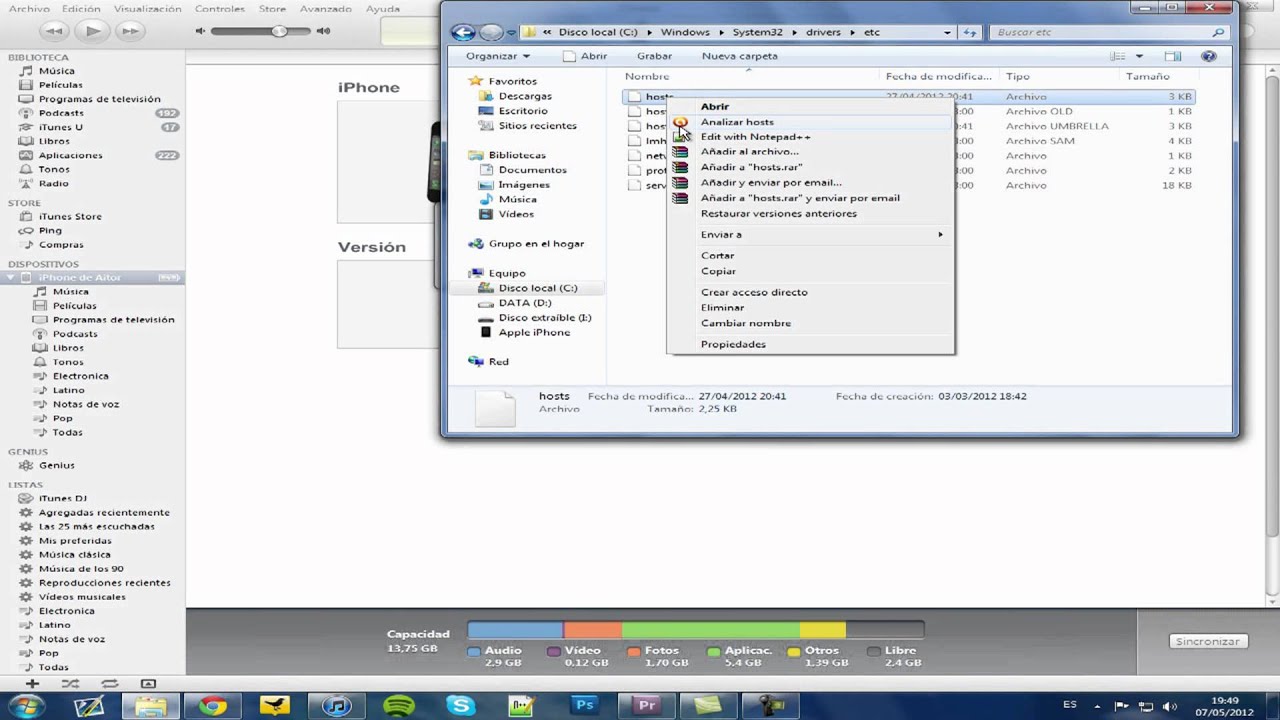
Task: Open Grupo en el hogar
Action: tap(536, 244)
